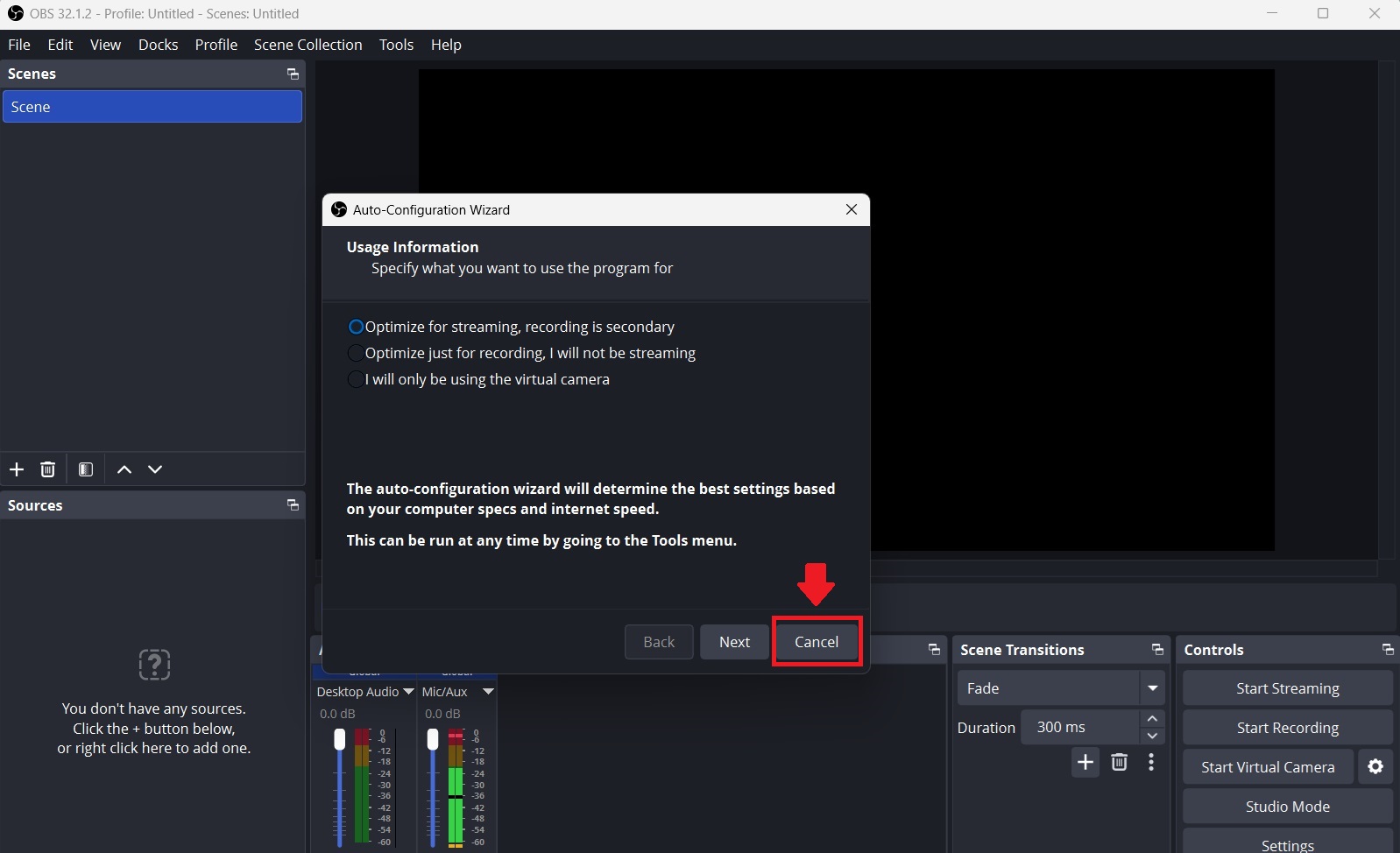Undock the Scene Transitions panel
This screenshot has width=1400, height=853.
click(1157, 650)
